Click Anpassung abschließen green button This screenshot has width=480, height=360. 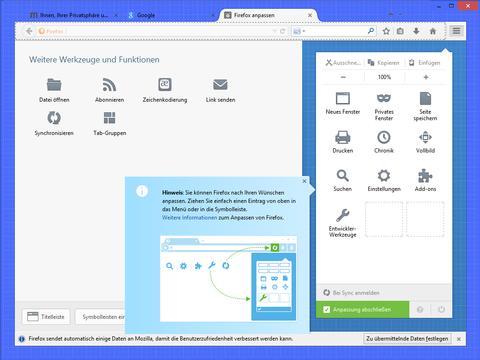pyautogui.click(x=362, y=309)
